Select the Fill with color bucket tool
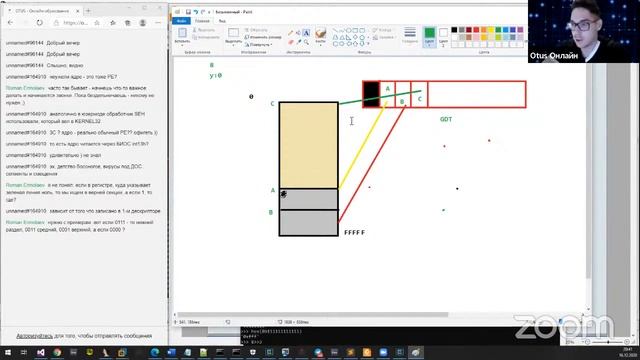Viewport: 640px width, 360px height. pyautogui.click(x=298, y=33)
